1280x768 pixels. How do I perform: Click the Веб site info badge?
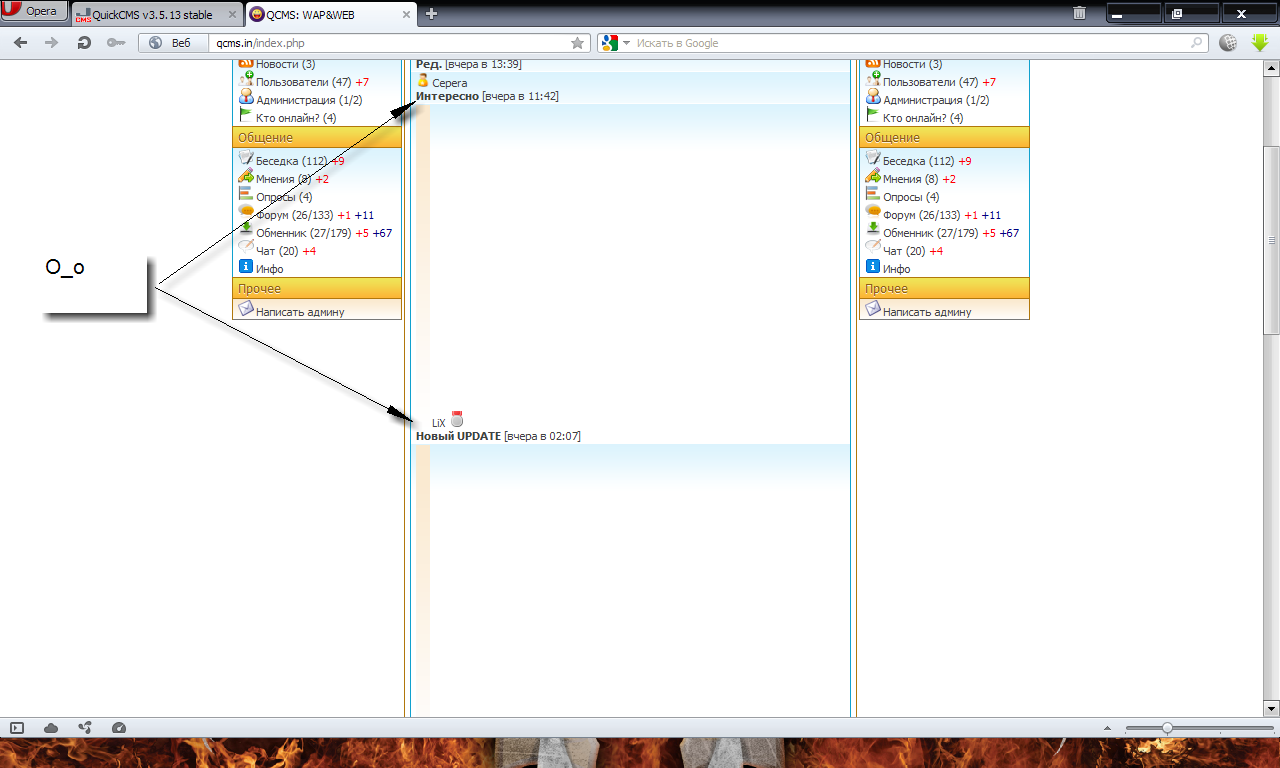pyautogui.click(x=169, y=43)
